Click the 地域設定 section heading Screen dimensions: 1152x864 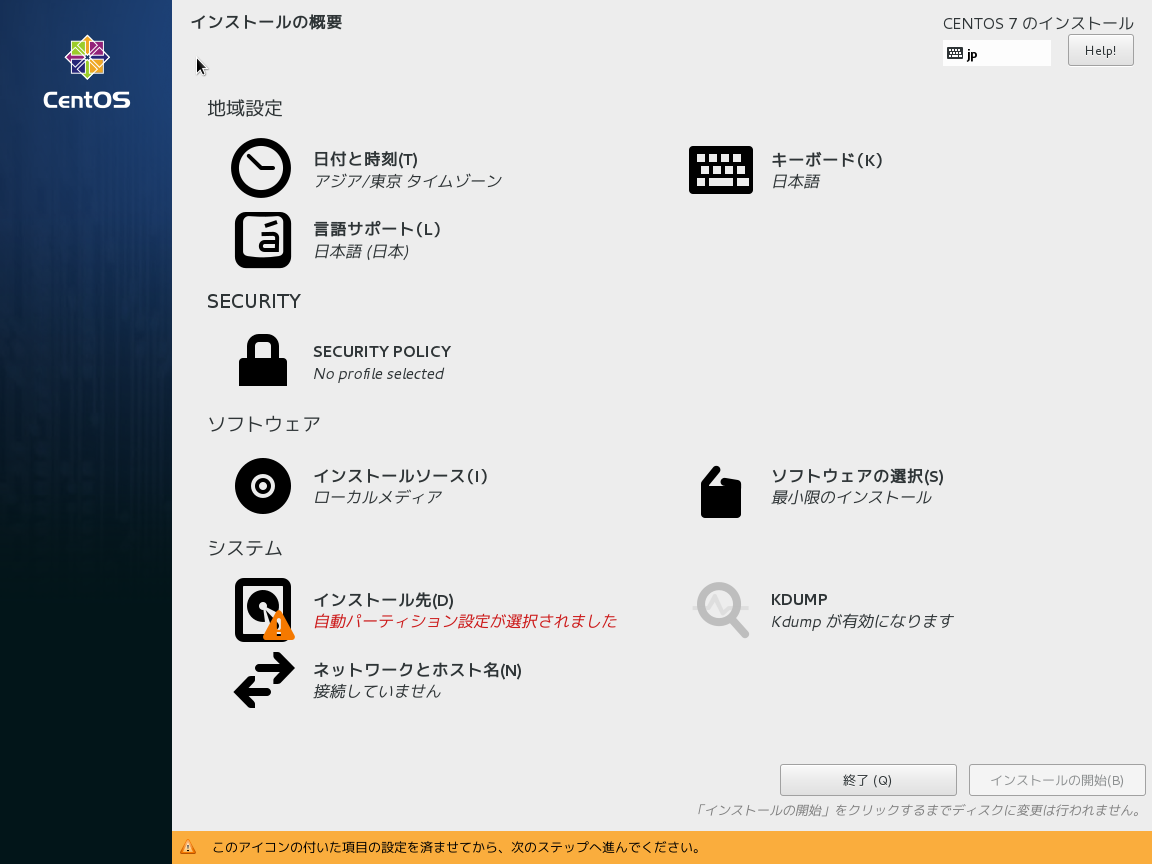(x=245, y=109)
